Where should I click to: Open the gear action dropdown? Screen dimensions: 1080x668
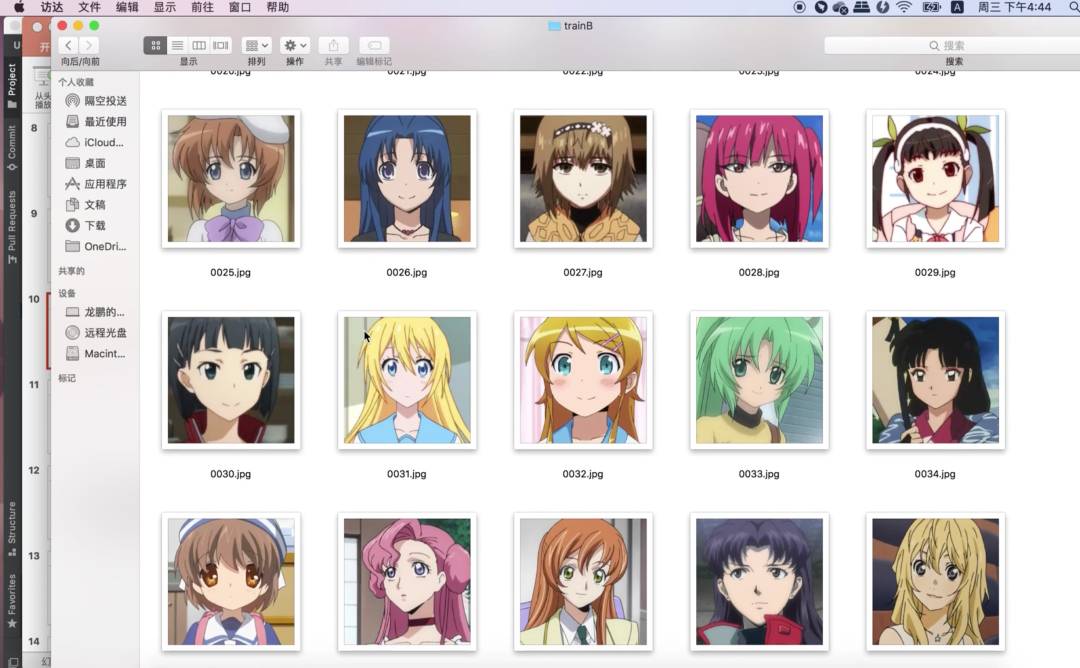(295, 45)
